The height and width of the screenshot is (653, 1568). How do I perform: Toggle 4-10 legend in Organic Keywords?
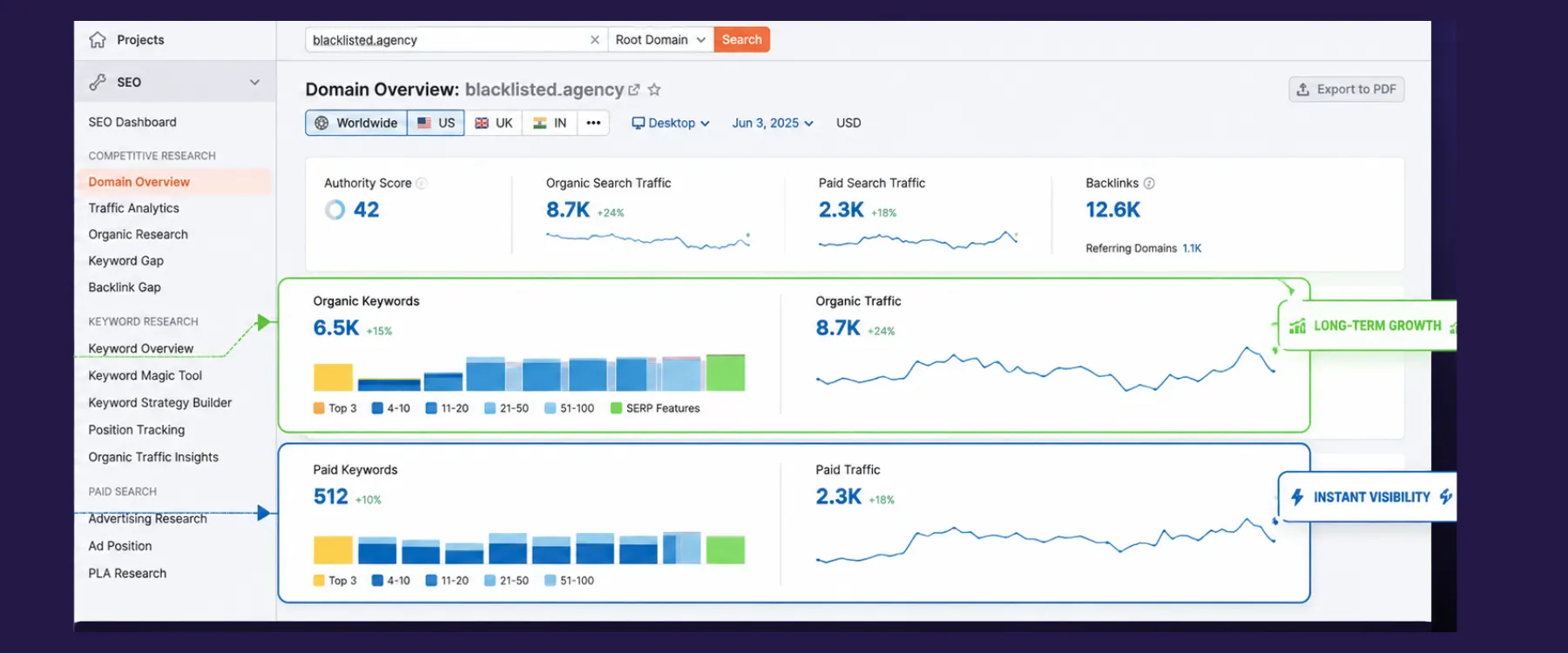click(x=391, y=408)
